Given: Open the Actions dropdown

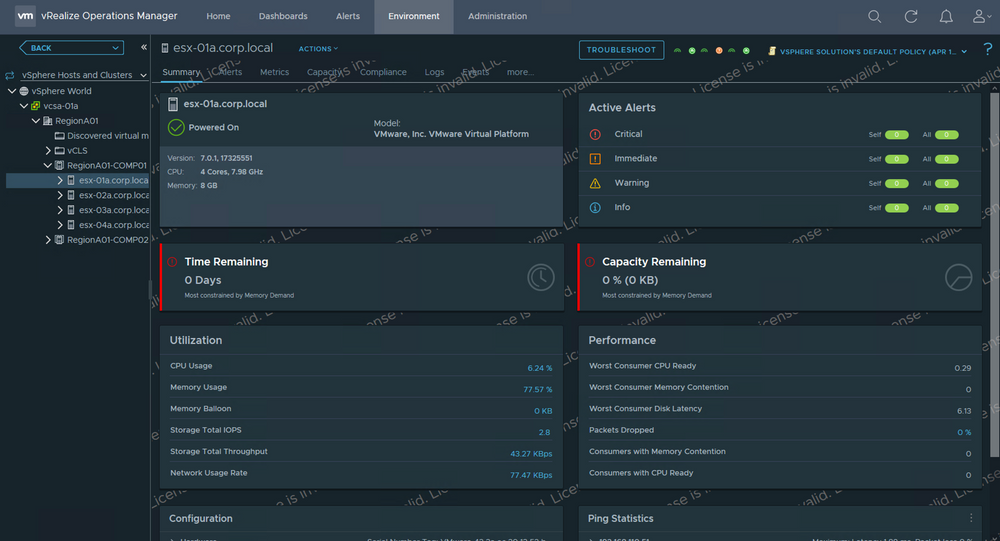Looking at the screenshot, I should point(318,49).
